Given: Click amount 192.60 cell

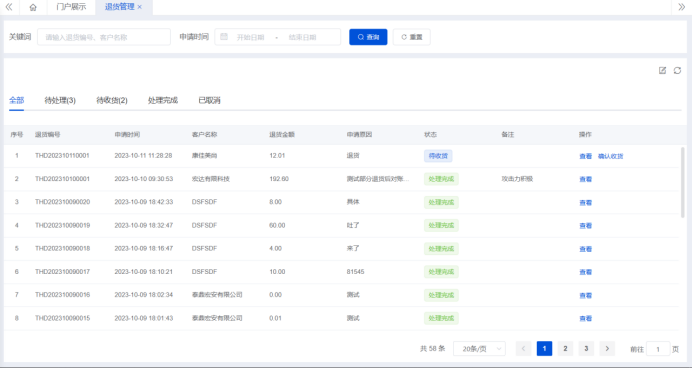Looking at the screenshot, I should [279, 179].
